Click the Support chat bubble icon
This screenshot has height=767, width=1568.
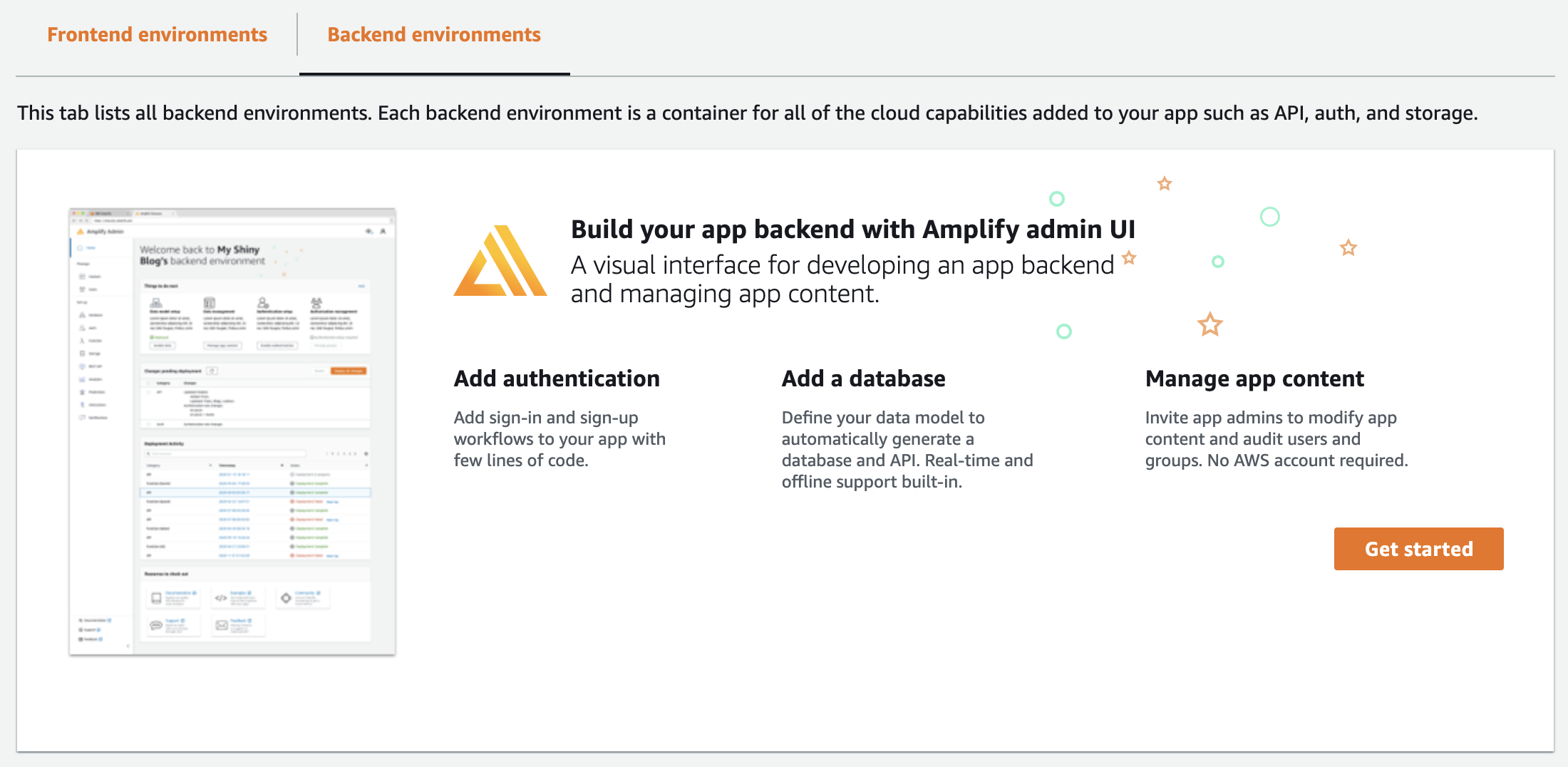click(156, 625)
